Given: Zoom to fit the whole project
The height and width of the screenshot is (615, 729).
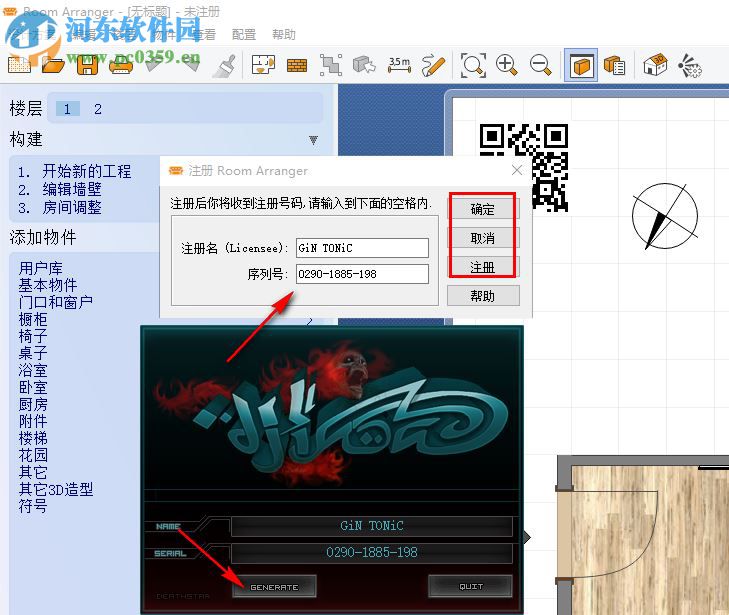Looking at the screenshot, I should 473,65.
